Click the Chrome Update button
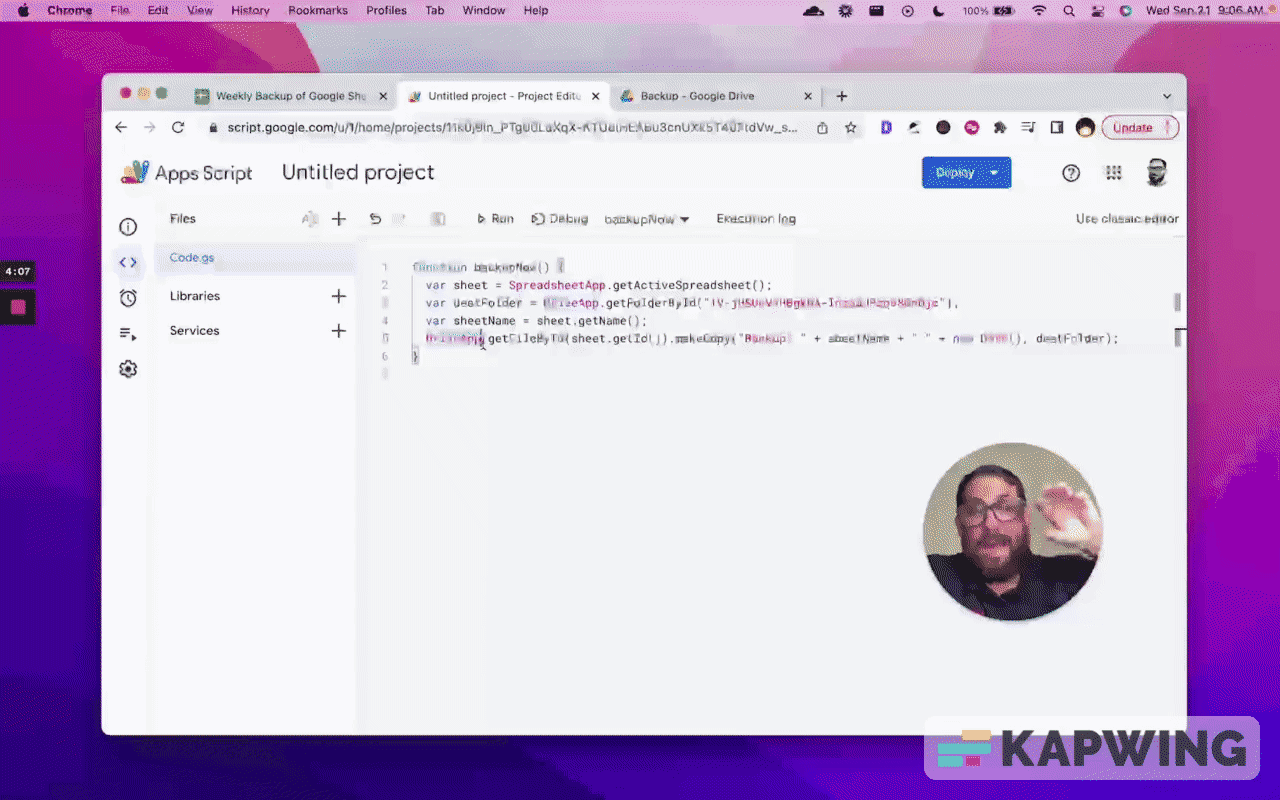Screen dimensions: 1280x800 coord(1140,128)
